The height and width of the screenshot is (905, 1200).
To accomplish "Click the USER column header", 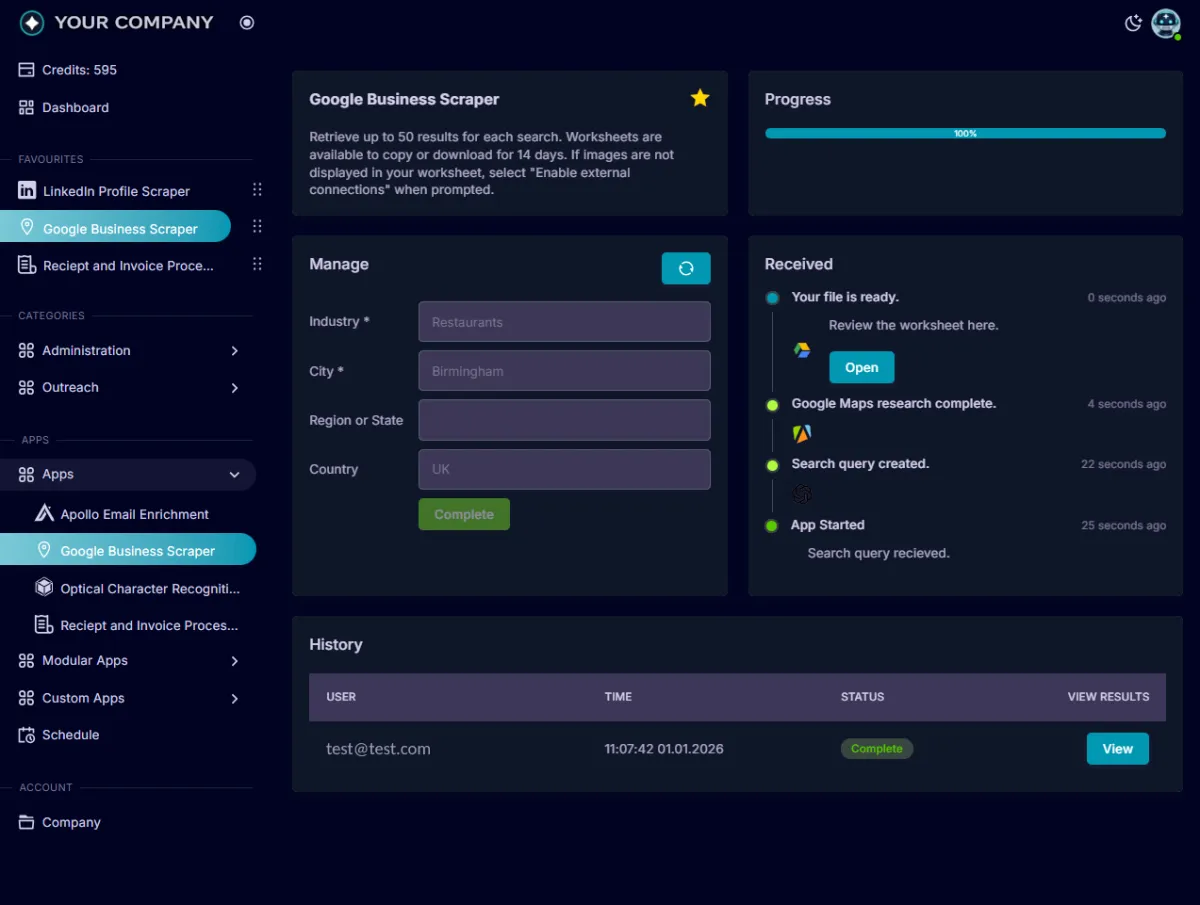I will point(341,697).
